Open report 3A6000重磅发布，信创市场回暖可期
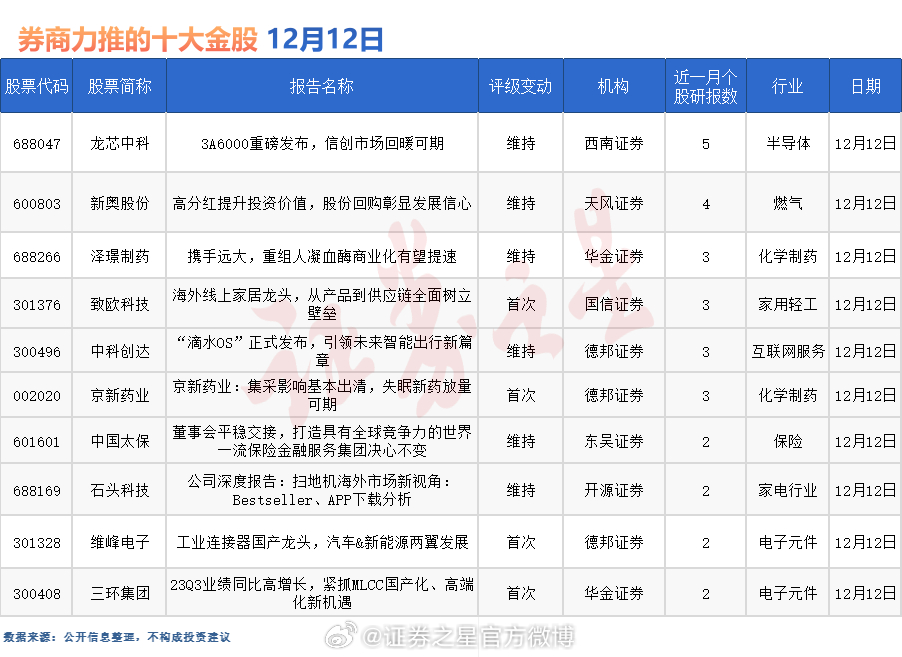The height and width of the screenshot is (657, 902). [322, 143]
